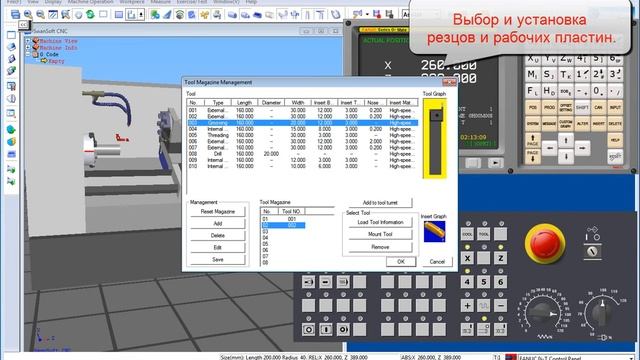Select tool row 005 Threading in the table

(302, 135)
